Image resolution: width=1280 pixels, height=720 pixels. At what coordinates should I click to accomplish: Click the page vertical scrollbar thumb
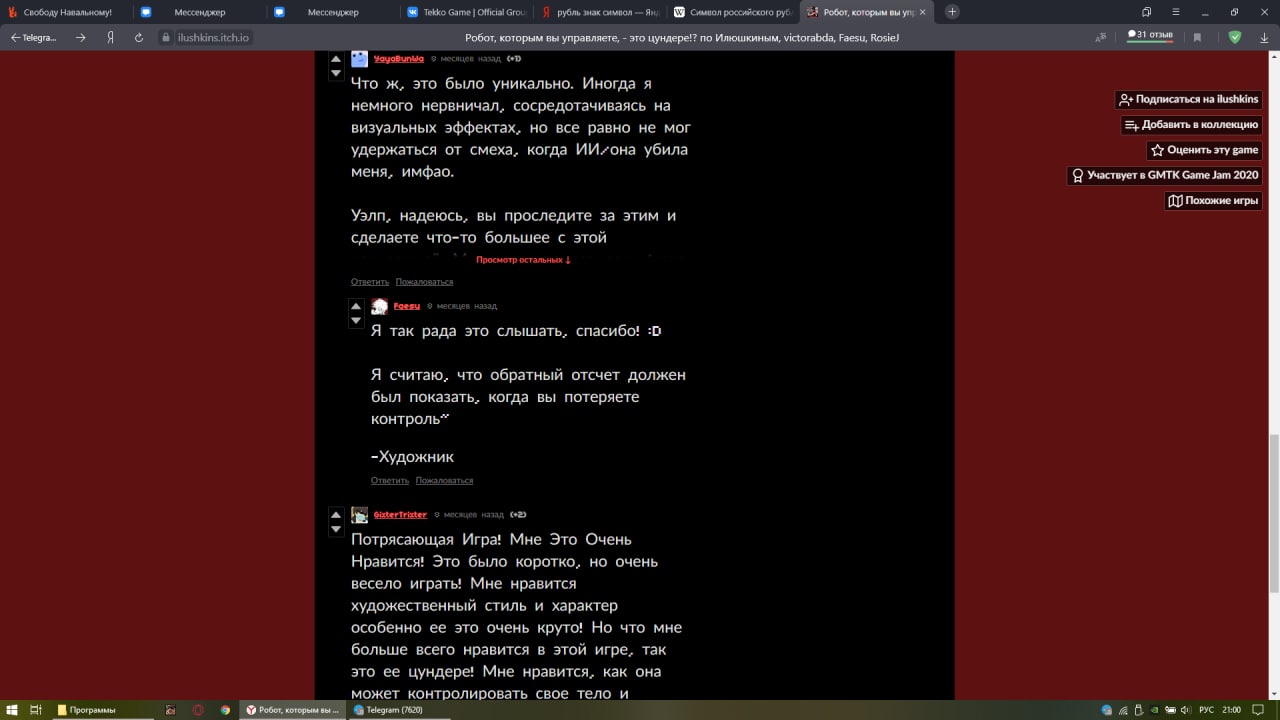(x=1274, y=513)
